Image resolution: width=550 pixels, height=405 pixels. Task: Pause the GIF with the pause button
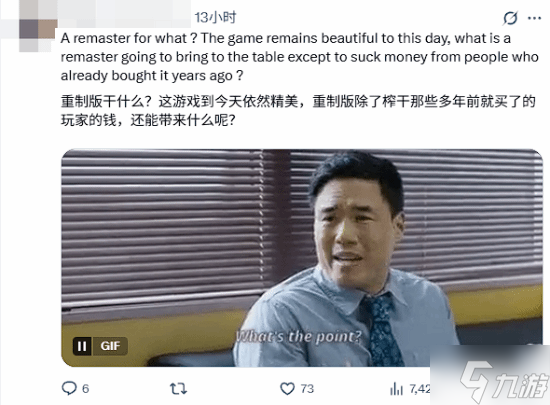(82, 346)
